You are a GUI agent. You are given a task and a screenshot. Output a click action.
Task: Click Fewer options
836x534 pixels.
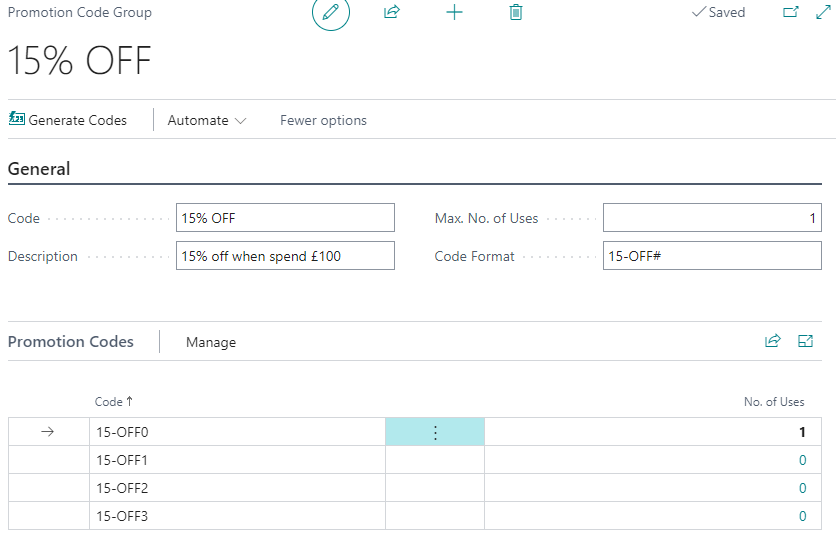point(323,120)
